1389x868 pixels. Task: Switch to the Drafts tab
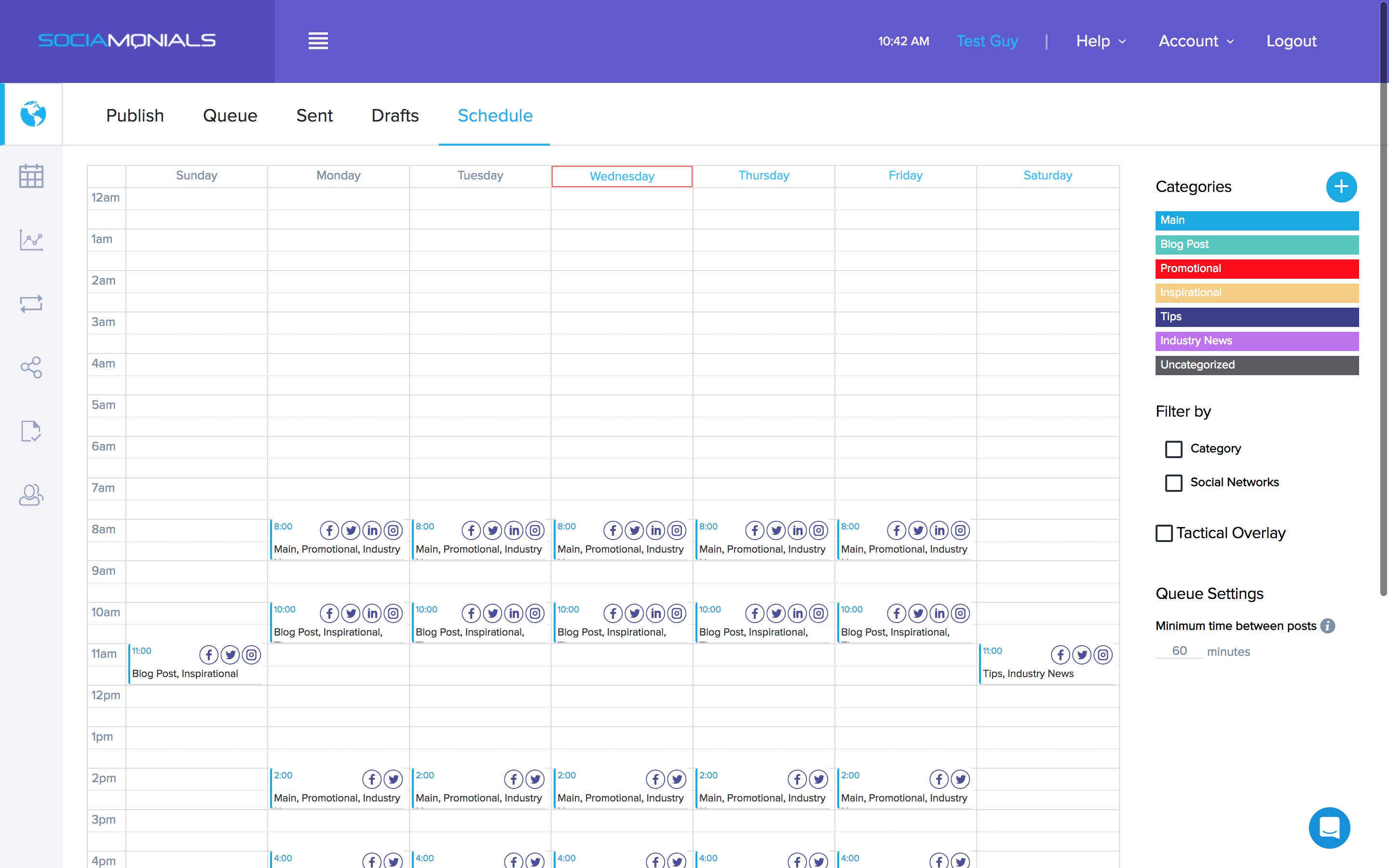point(395,115)
